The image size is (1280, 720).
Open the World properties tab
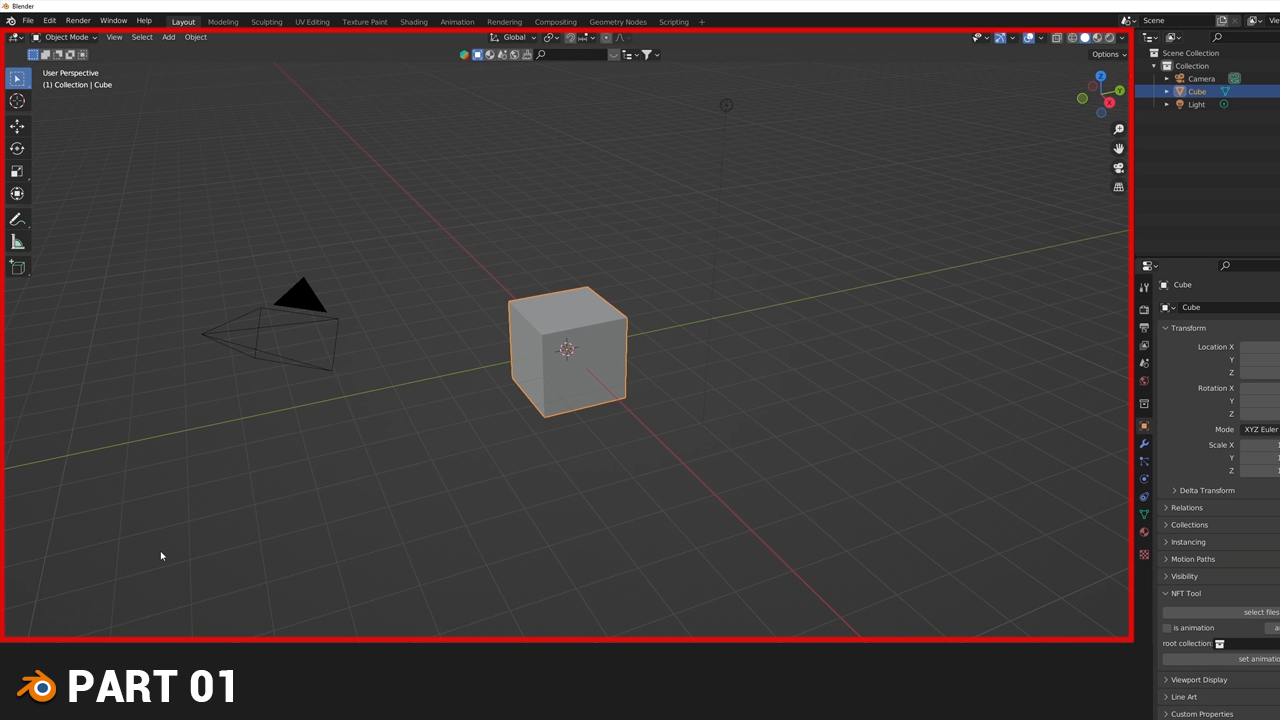point(1144,381)
